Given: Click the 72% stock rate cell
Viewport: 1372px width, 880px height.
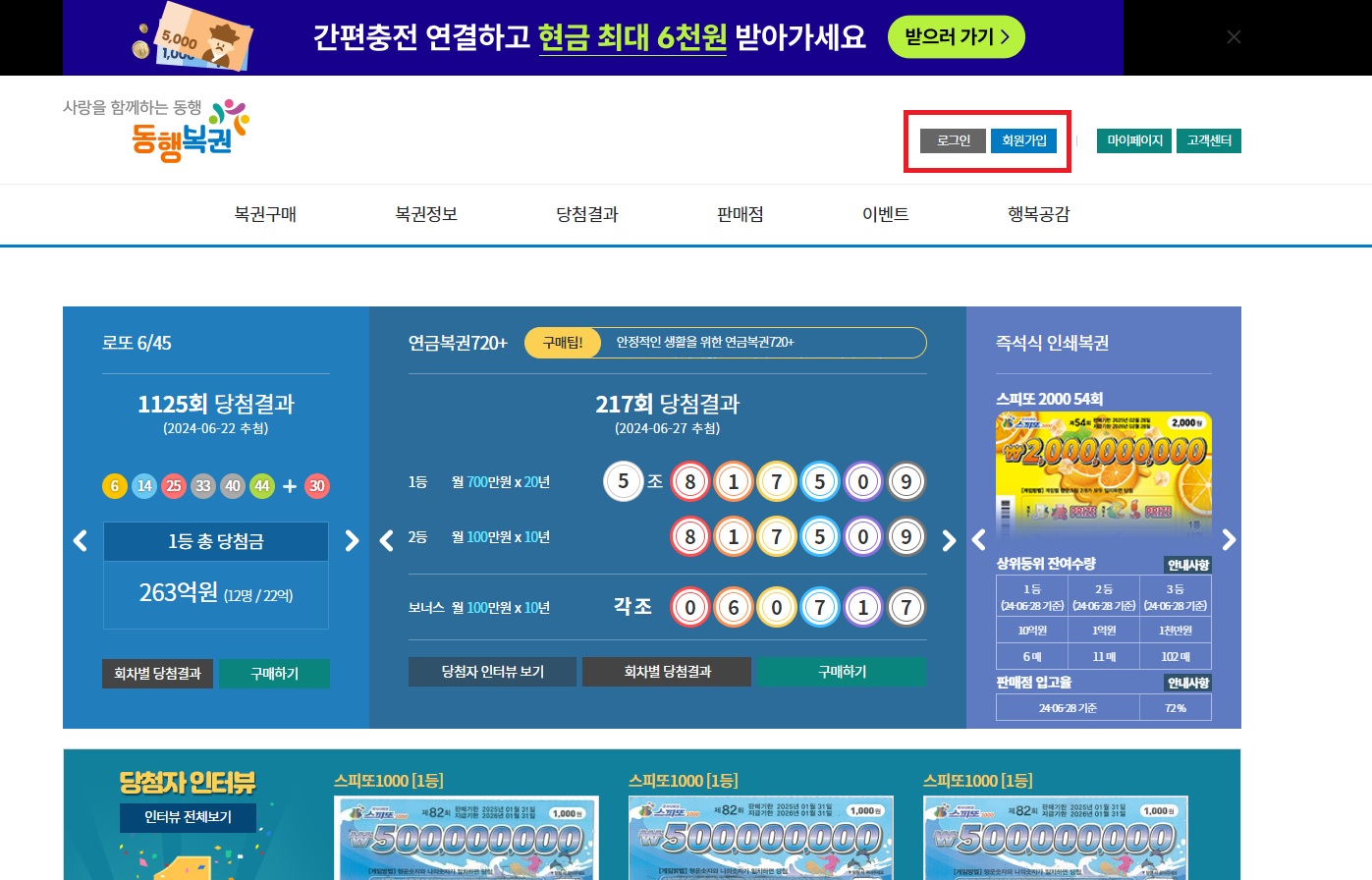Looking at the screenshot, I should coord(1176,708).
